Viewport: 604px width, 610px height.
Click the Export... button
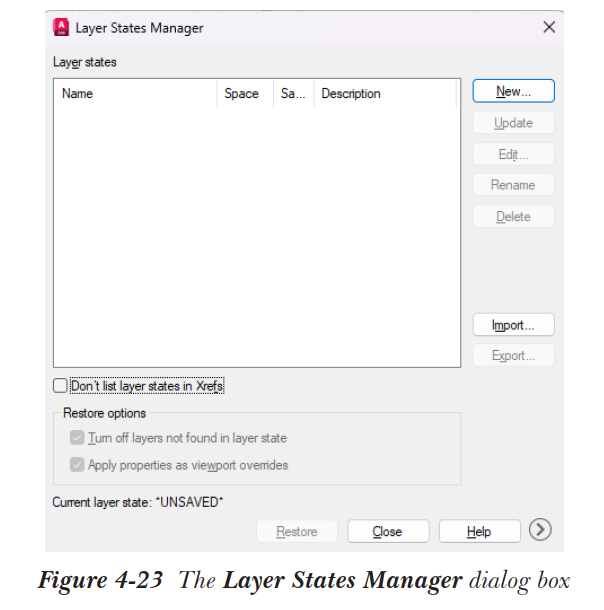pos(513,355)
